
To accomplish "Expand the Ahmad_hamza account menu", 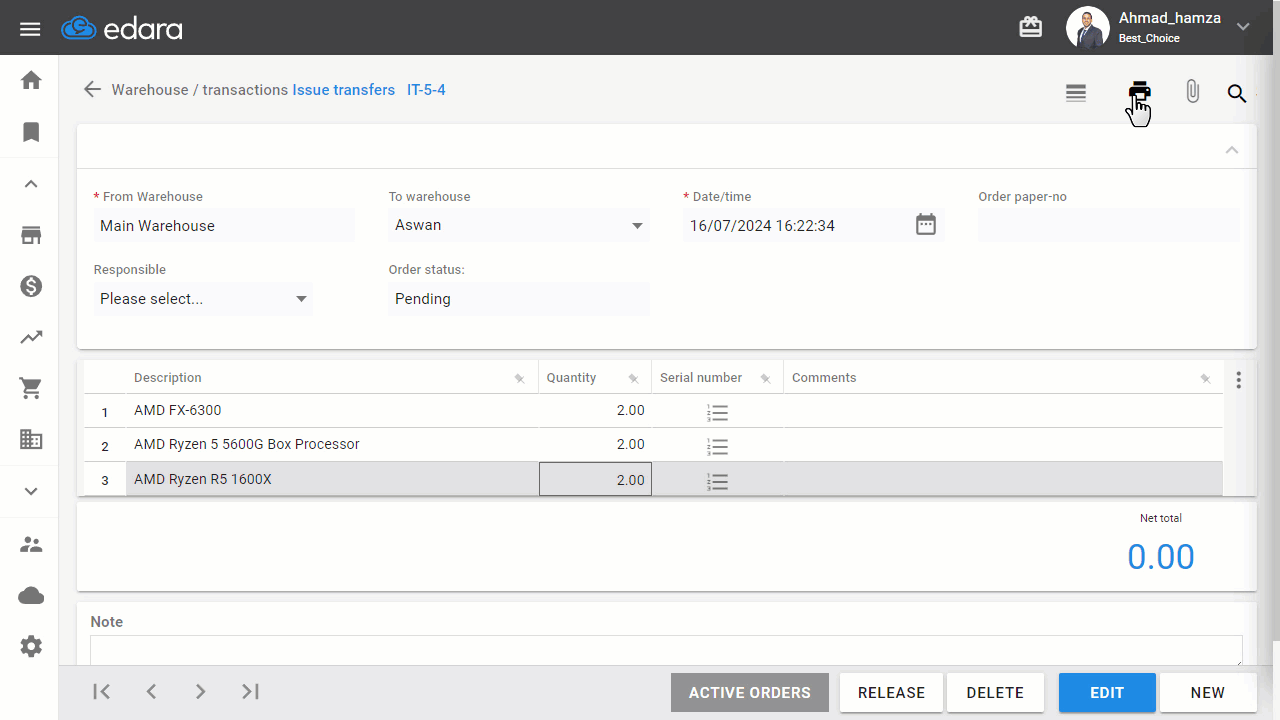I will pos(1243,27).
